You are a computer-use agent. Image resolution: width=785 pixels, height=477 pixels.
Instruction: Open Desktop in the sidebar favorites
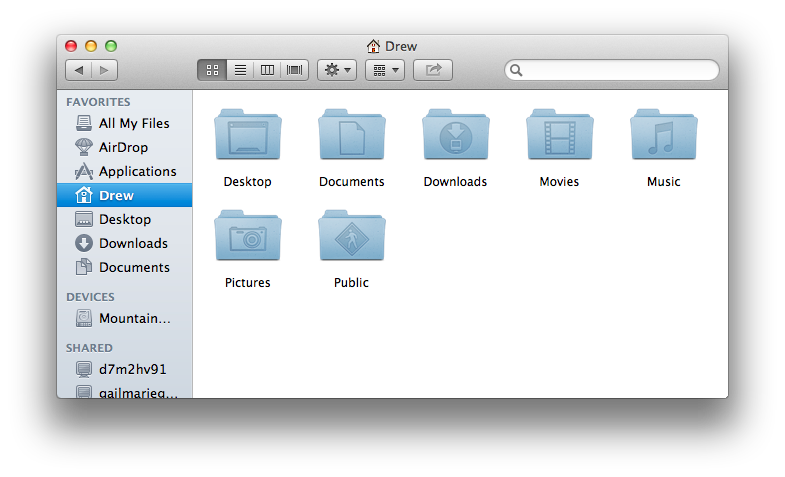tap(124, 219)
